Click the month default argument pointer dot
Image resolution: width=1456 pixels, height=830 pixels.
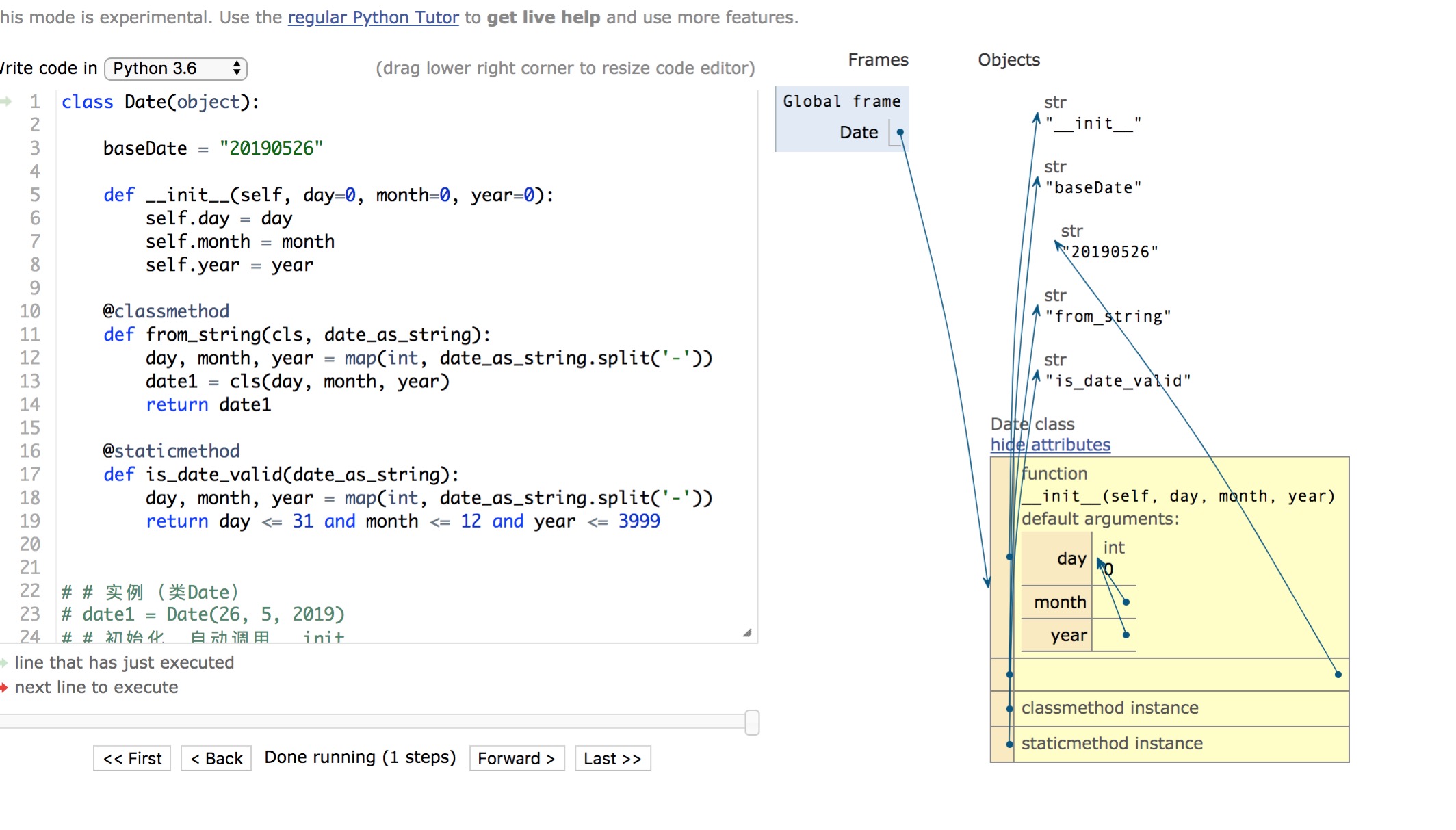(x=1126, y=602)
